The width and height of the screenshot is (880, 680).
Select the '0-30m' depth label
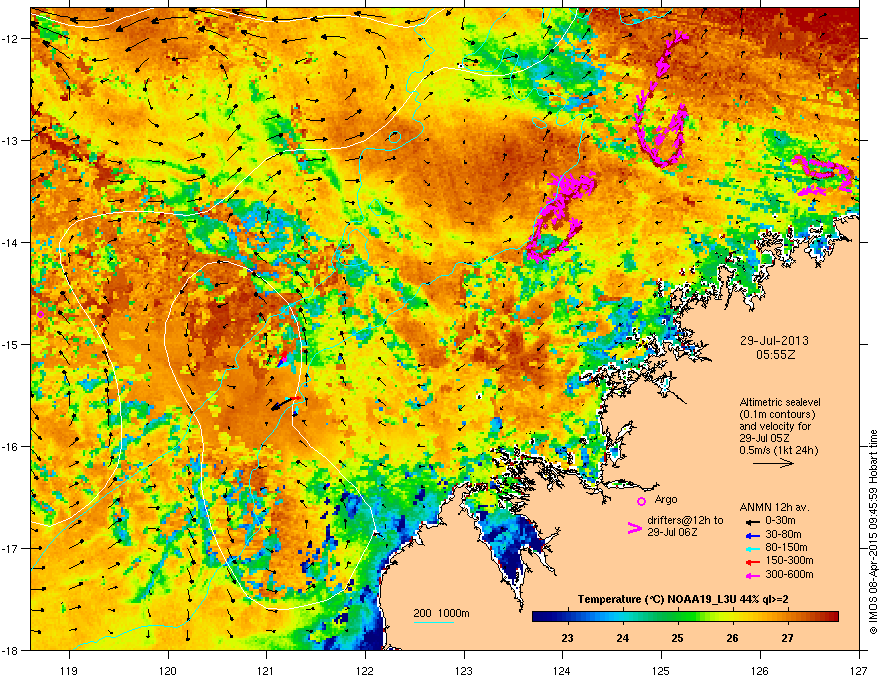click(780, 521)
